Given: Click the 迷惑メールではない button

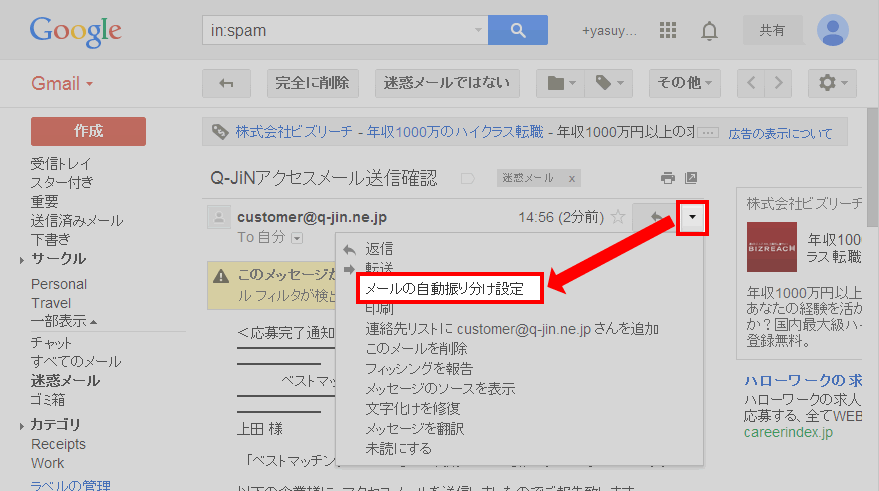Looking at the screenshot, I should click(446, 83).
